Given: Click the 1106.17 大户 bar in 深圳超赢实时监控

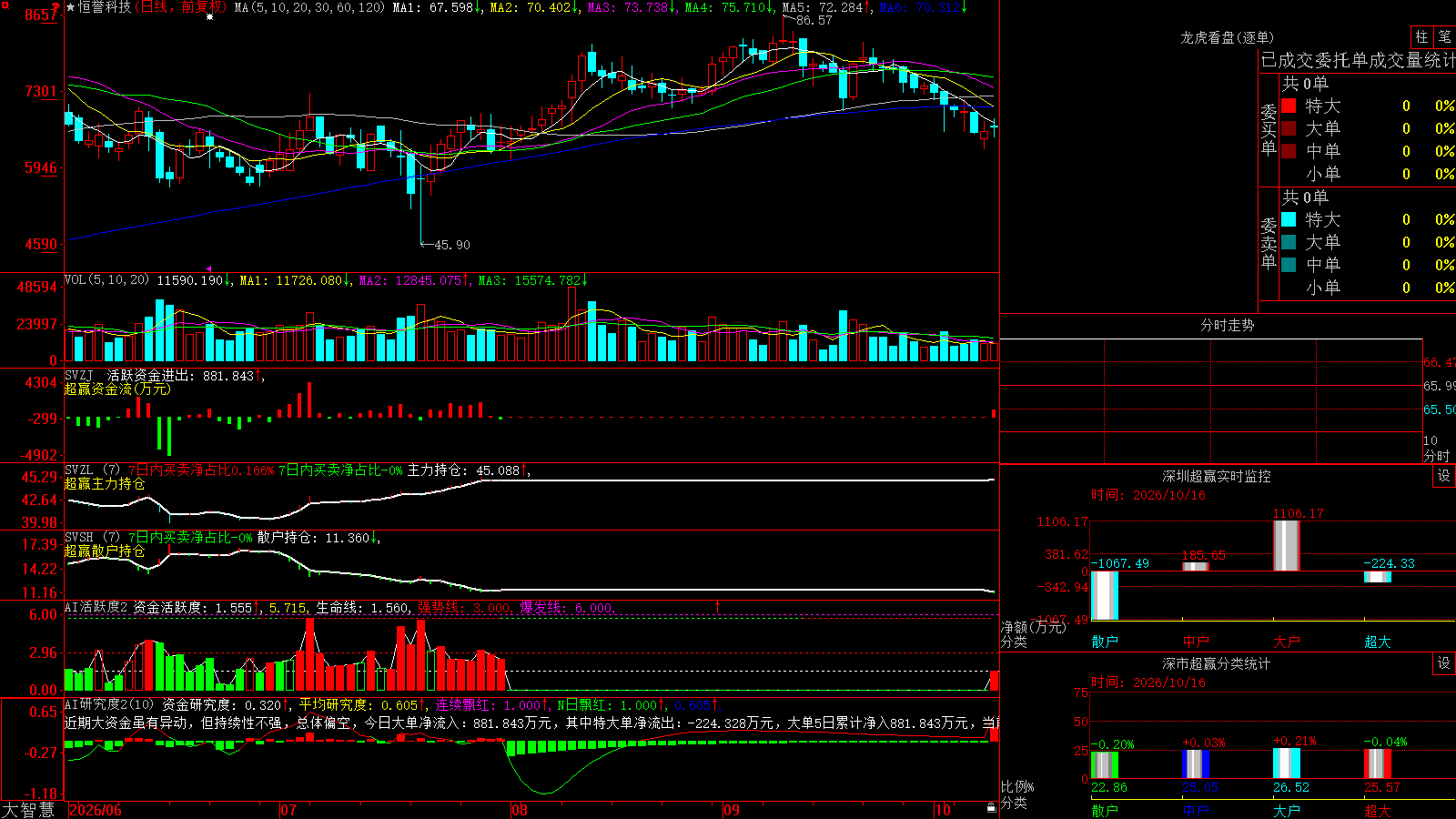Looking at the screenshot, I should tap(1286, 546).
